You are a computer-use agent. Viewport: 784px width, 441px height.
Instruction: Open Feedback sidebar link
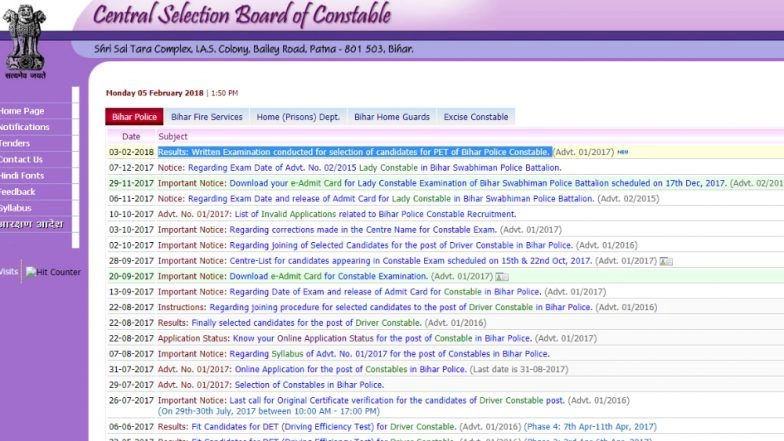pos(18,192)
